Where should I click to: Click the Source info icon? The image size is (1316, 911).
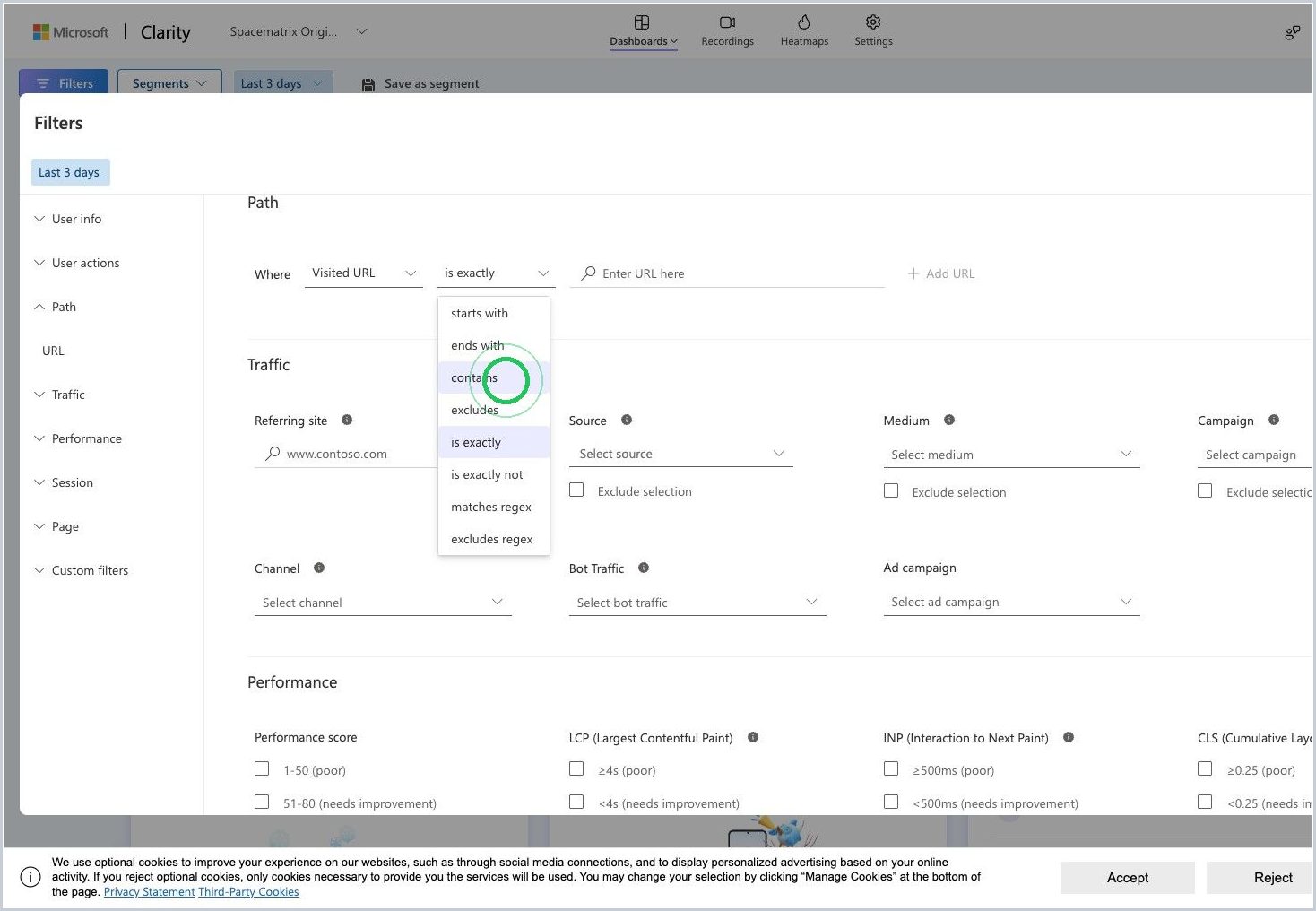(x=627, y=420)
